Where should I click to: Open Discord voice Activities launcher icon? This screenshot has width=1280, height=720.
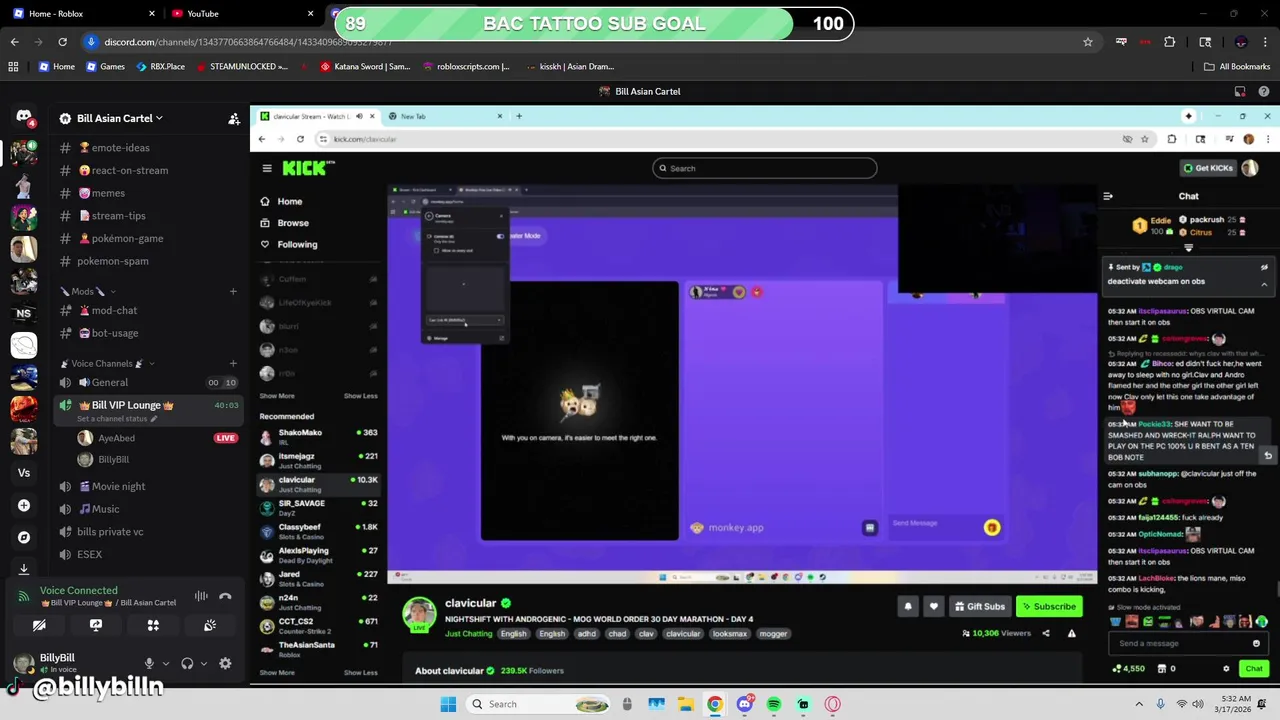153,625
